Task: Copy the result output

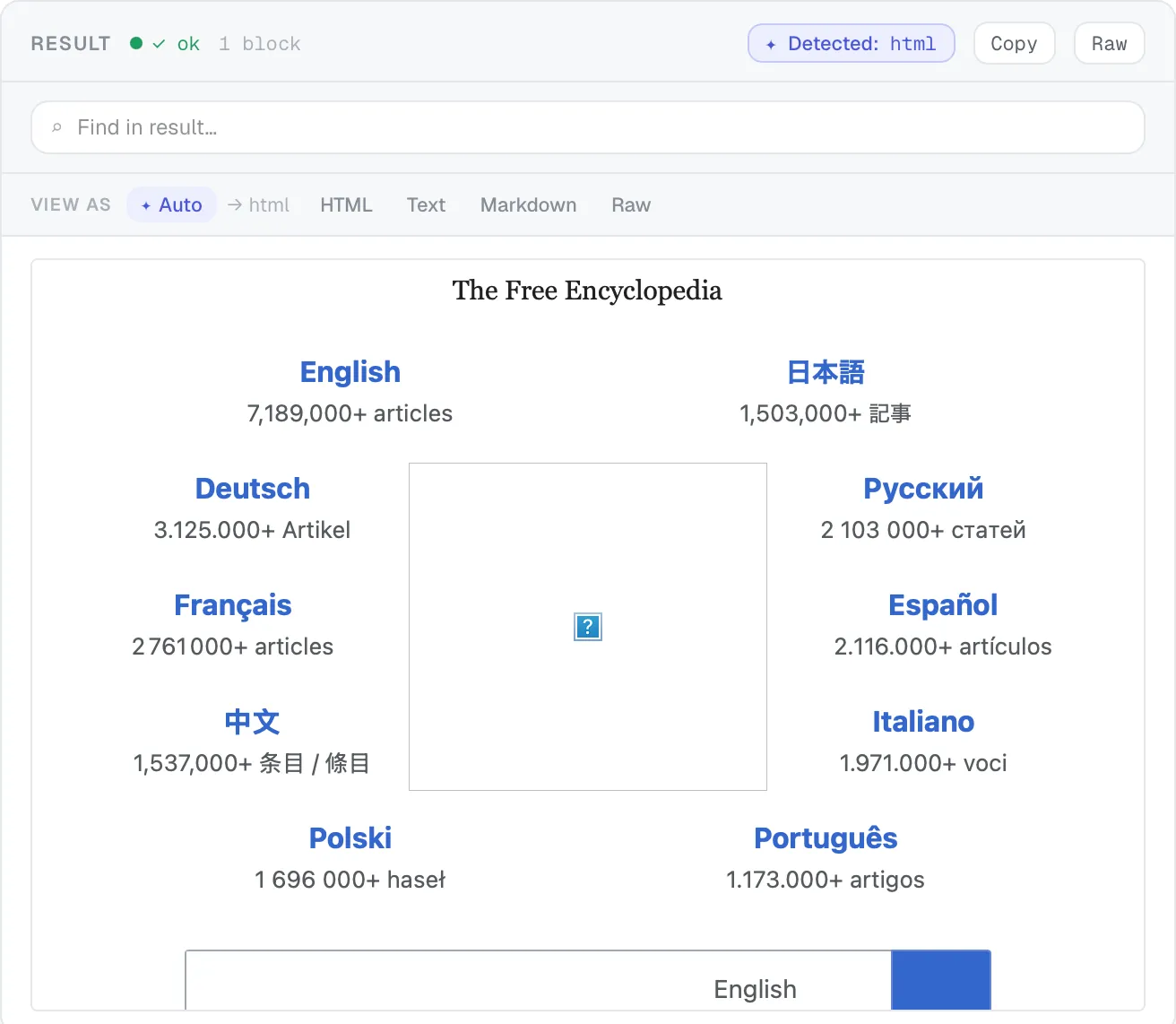Action: tap(1014, 43)
